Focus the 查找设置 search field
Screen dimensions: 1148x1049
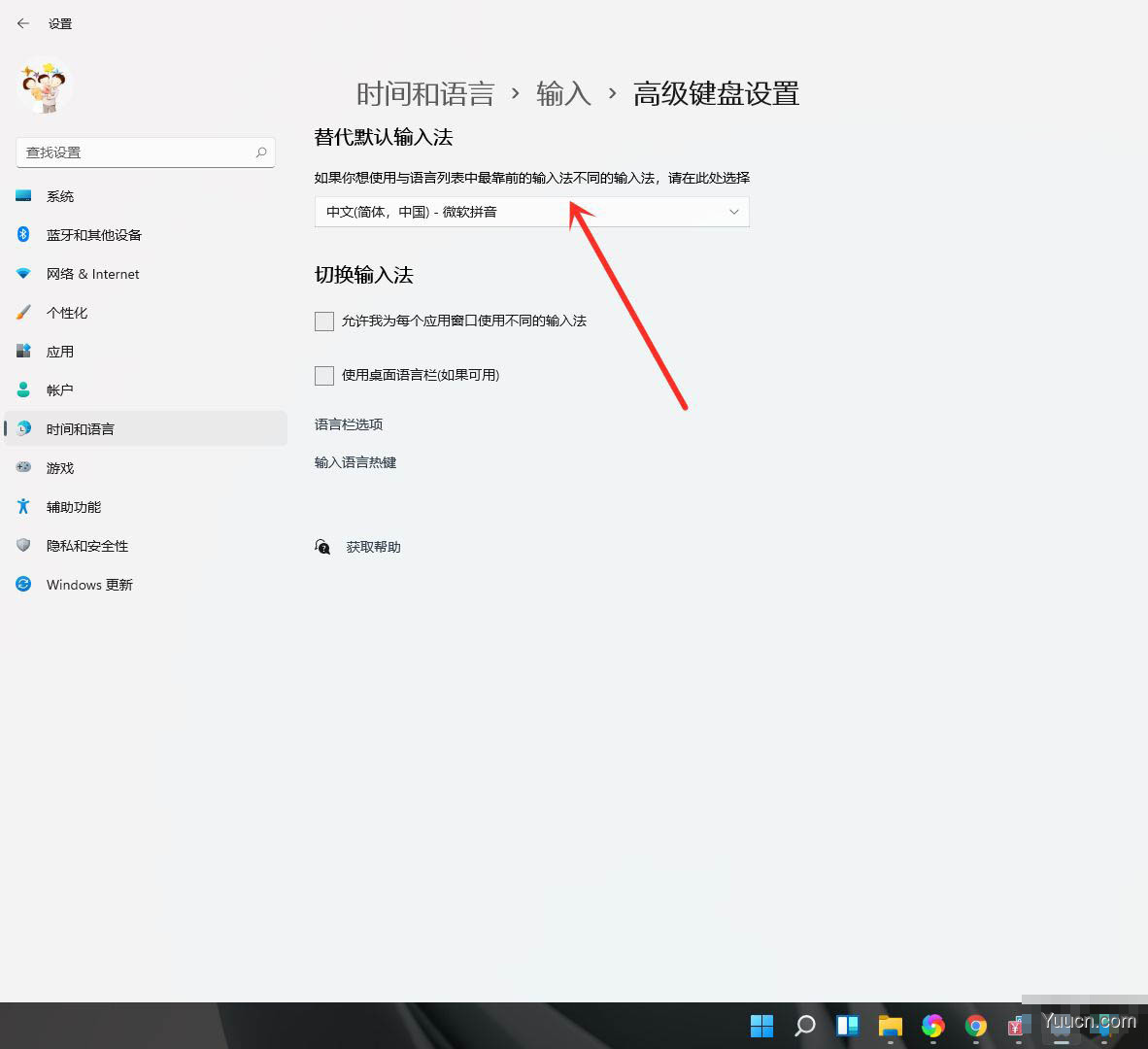(145, 152)
